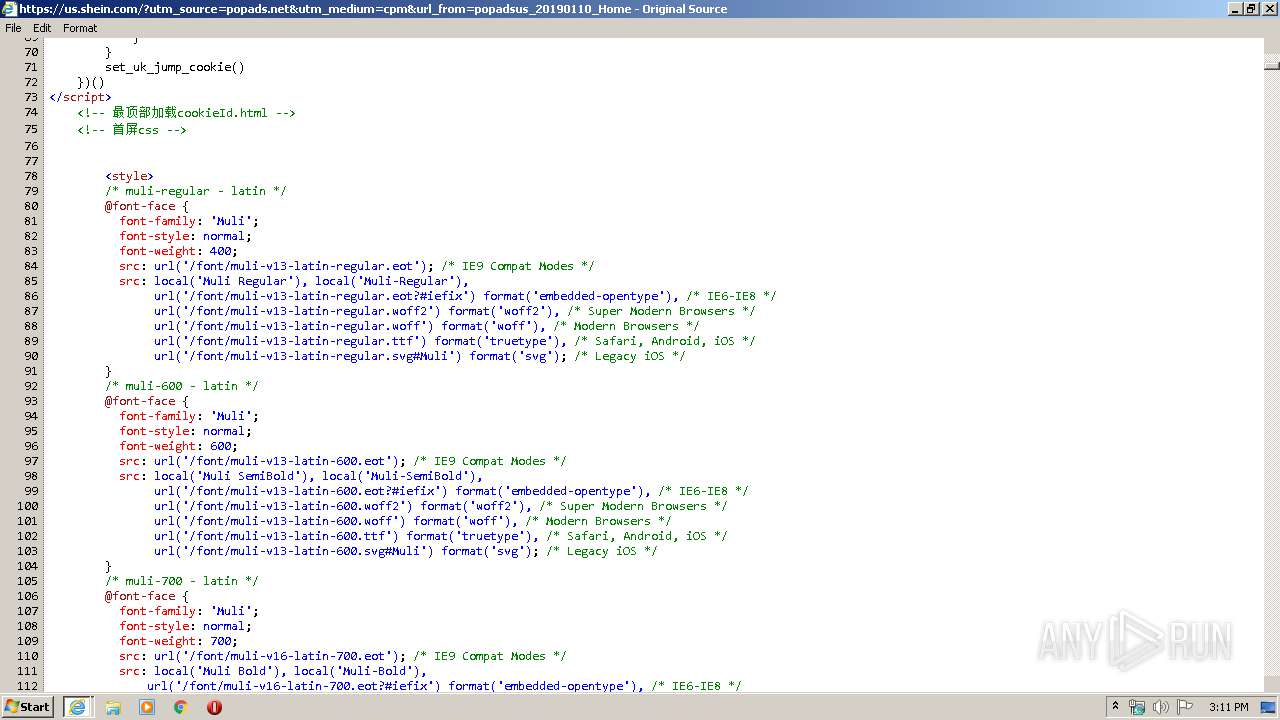Image resolution: width=1280 pixels, height=720 pixels.
Task: Click the 'font-weight: 700;' line
Action: (178, 641)
